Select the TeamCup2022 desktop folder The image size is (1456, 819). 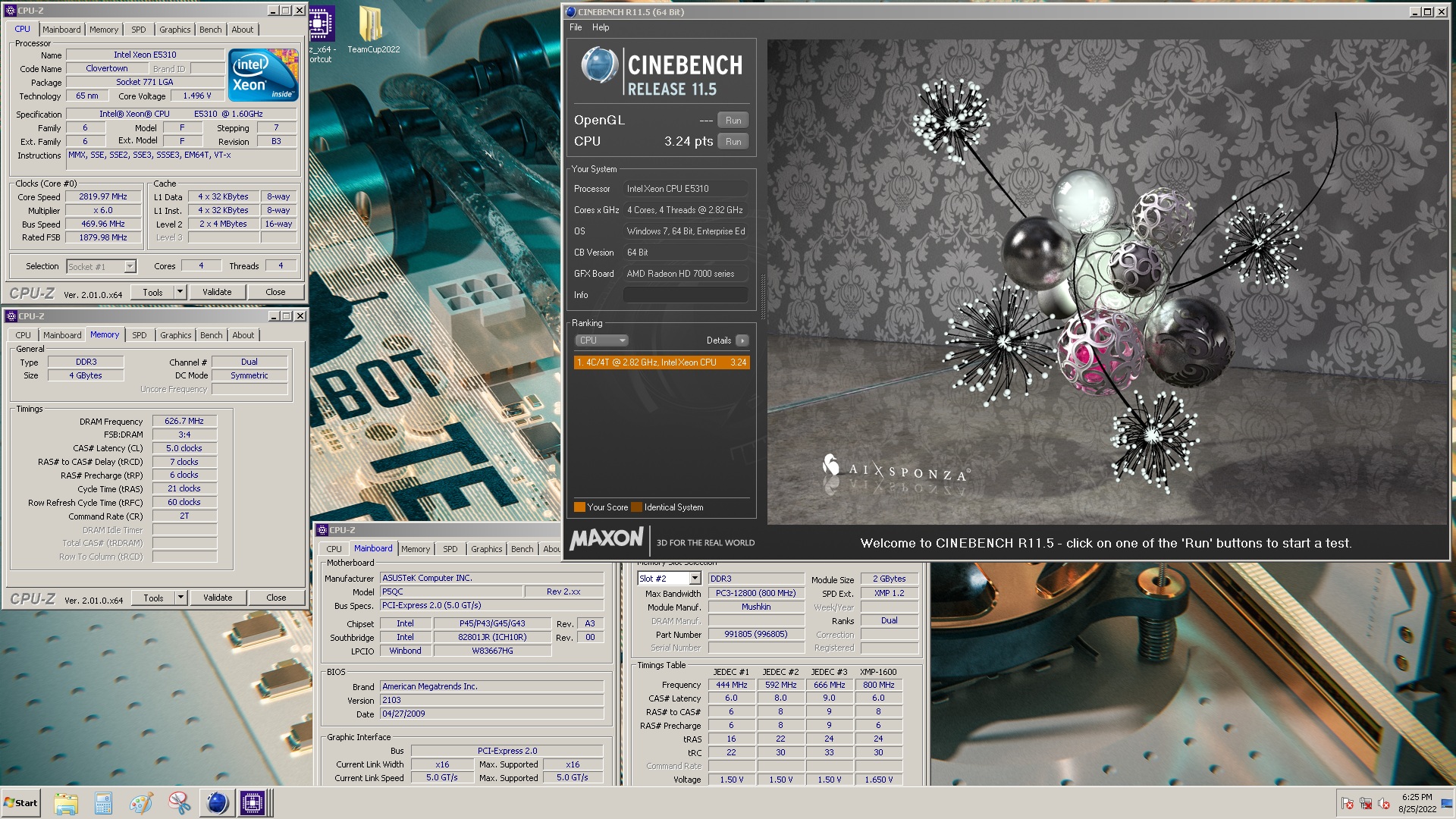372,30
